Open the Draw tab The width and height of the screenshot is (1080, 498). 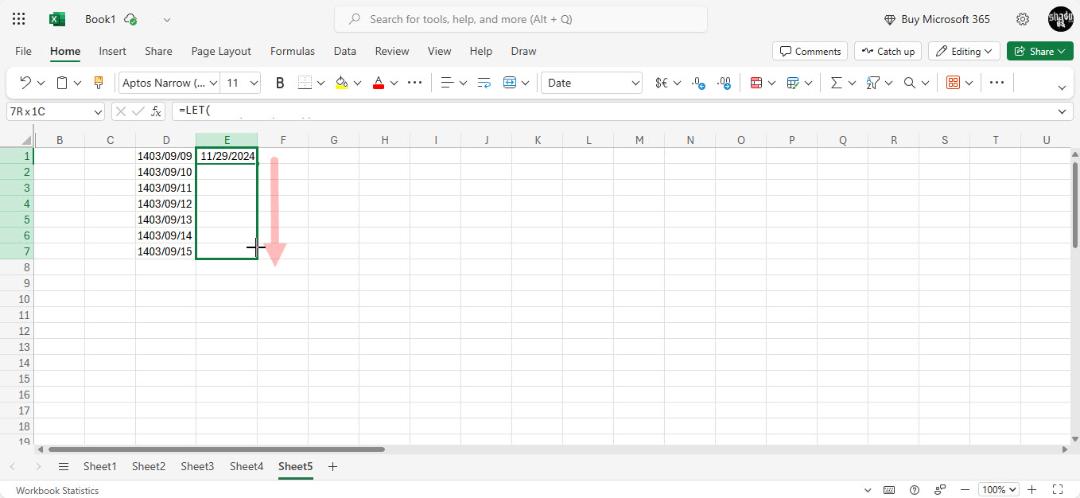pos(523,51)
